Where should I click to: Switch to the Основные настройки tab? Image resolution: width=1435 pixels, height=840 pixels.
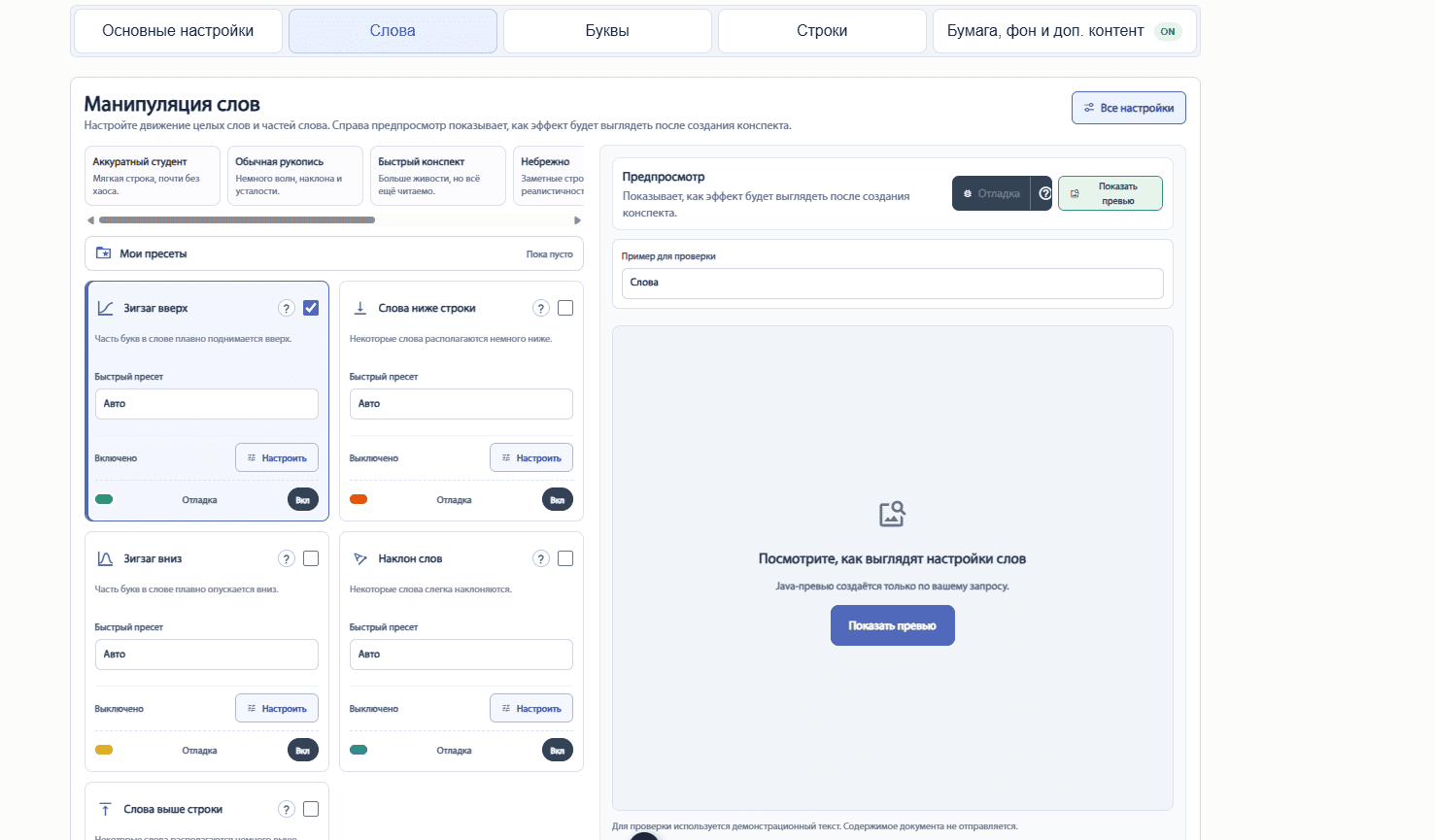pyautogui.click(x=178, y=31)
